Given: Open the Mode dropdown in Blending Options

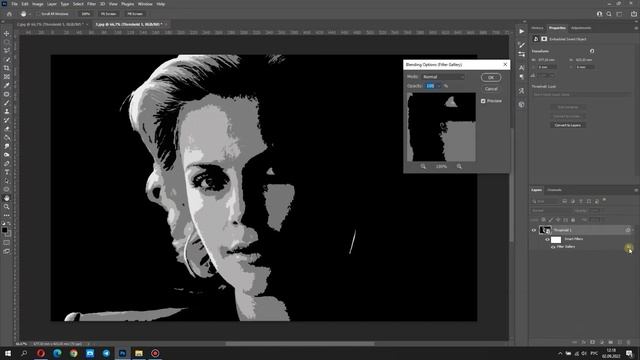Looking at the screenshot, I should click(x=443, y=77).
